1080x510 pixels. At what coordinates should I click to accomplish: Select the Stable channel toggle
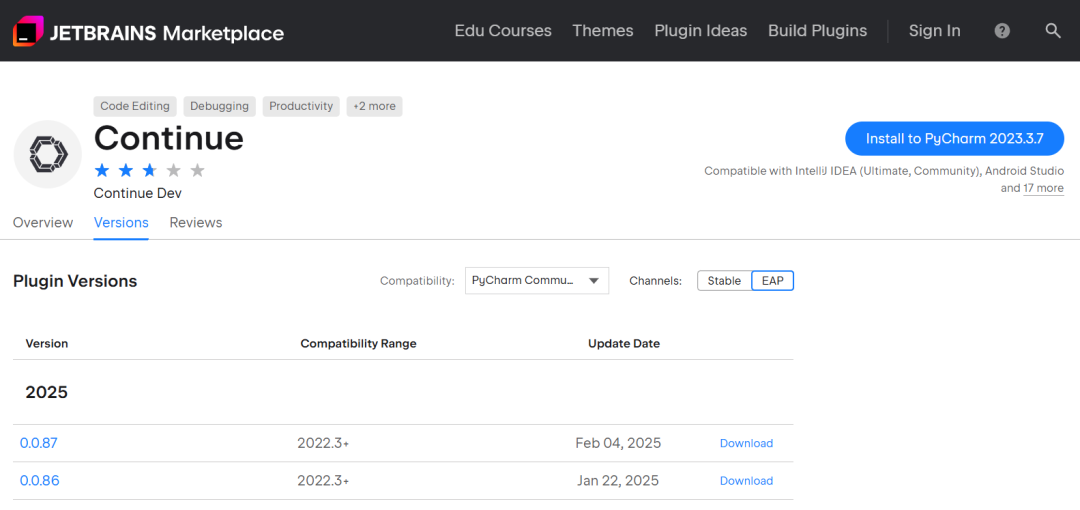(724, 281)
